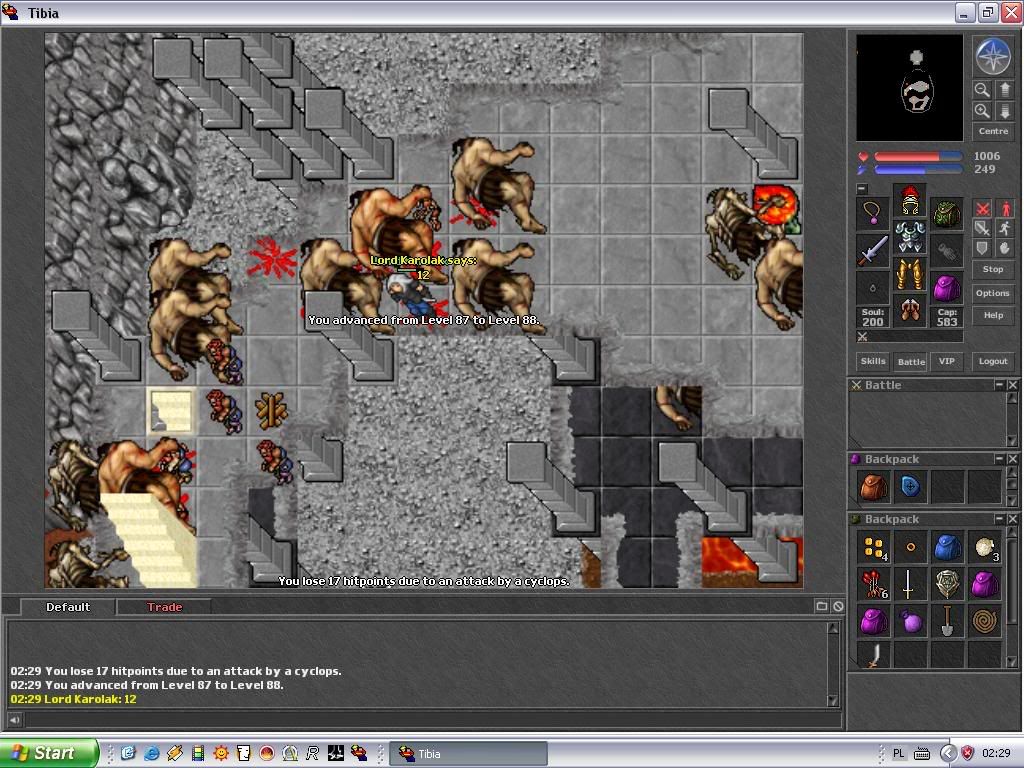Minimize the Backpack panel with gold coins
This screenshot has height=768, width=1024.
[x=999, y=519]
